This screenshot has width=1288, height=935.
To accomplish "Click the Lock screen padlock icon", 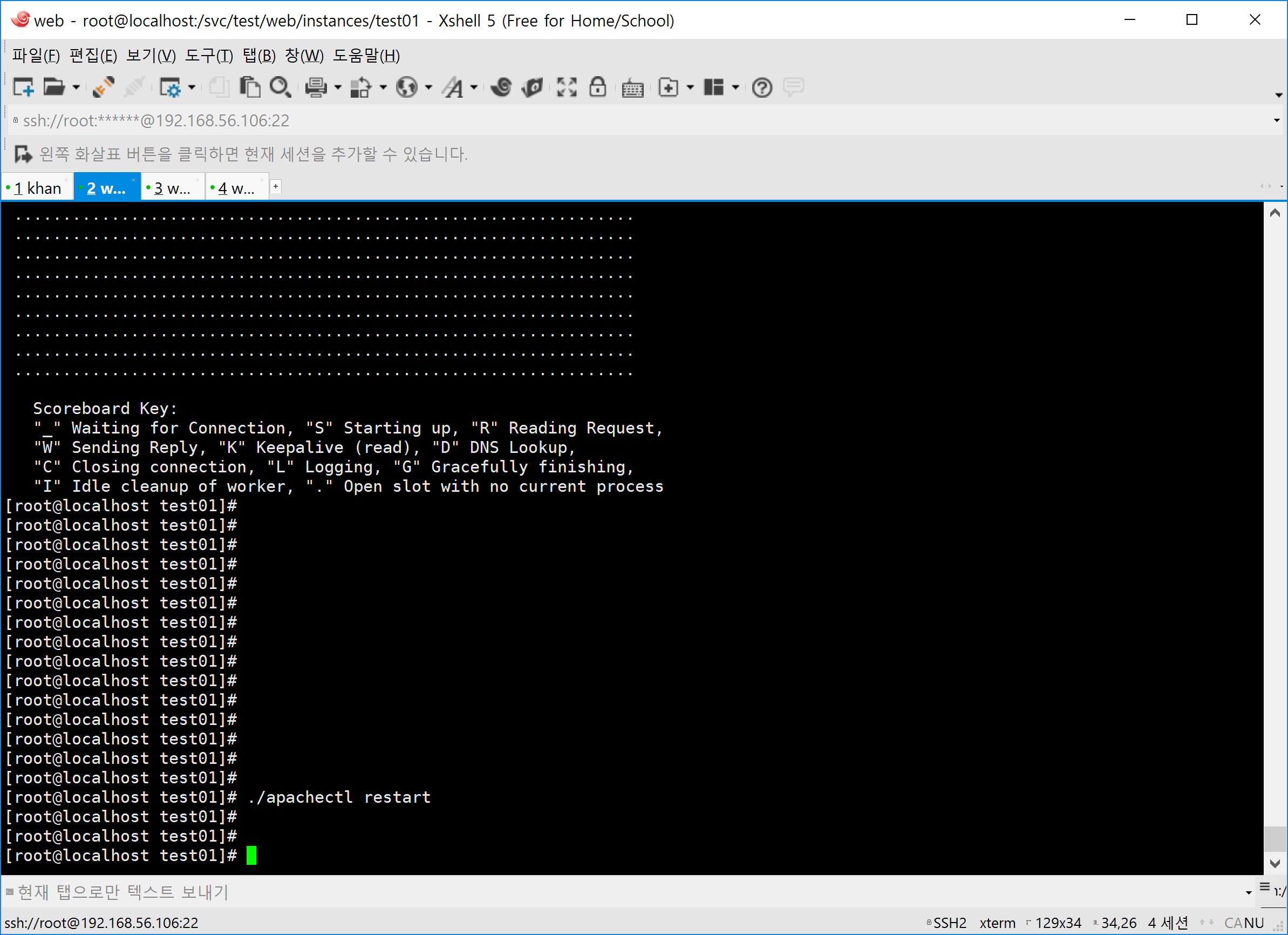I will click(597, 87).
